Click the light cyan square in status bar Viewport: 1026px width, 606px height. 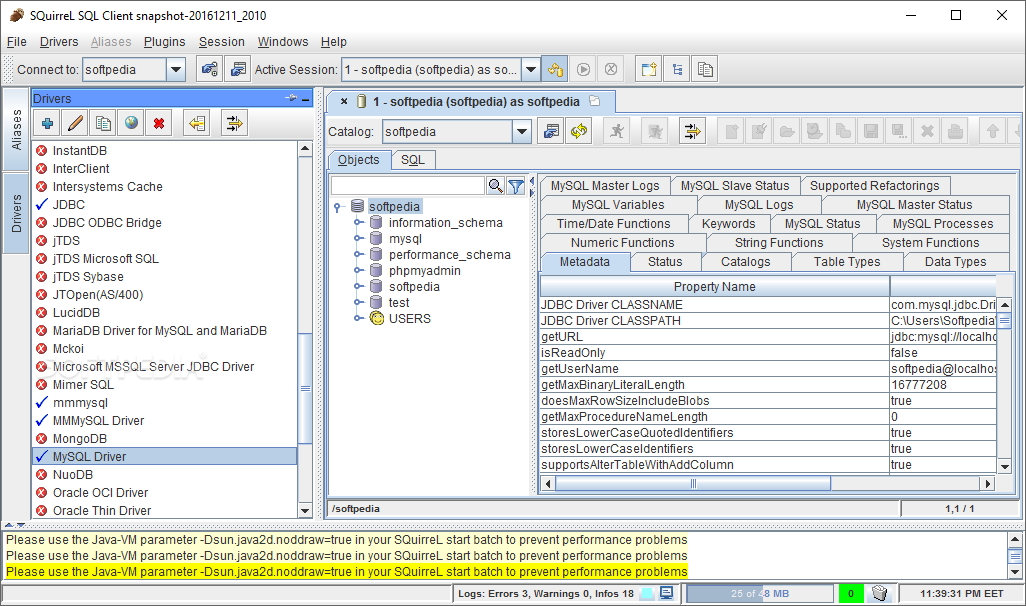click(647, 594)
